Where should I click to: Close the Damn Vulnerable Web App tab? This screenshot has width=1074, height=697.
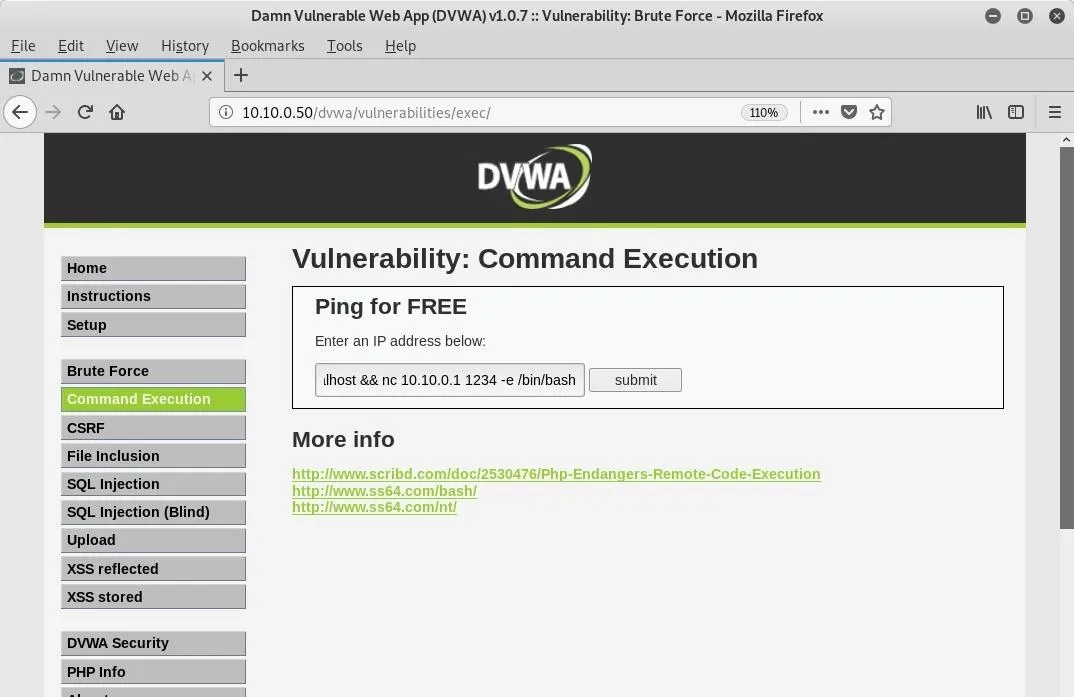tap(207, 76)
